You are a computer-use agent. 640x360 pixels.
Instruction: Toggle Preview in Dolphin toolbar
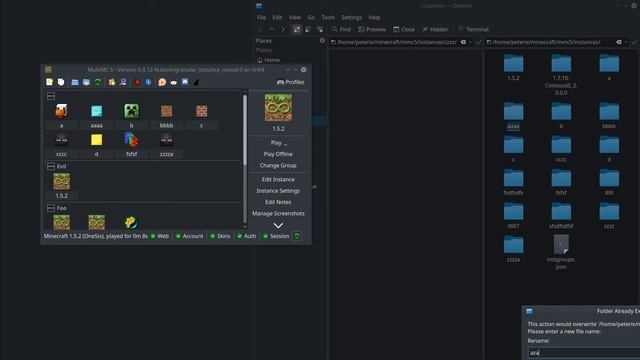tap(371, 29)
